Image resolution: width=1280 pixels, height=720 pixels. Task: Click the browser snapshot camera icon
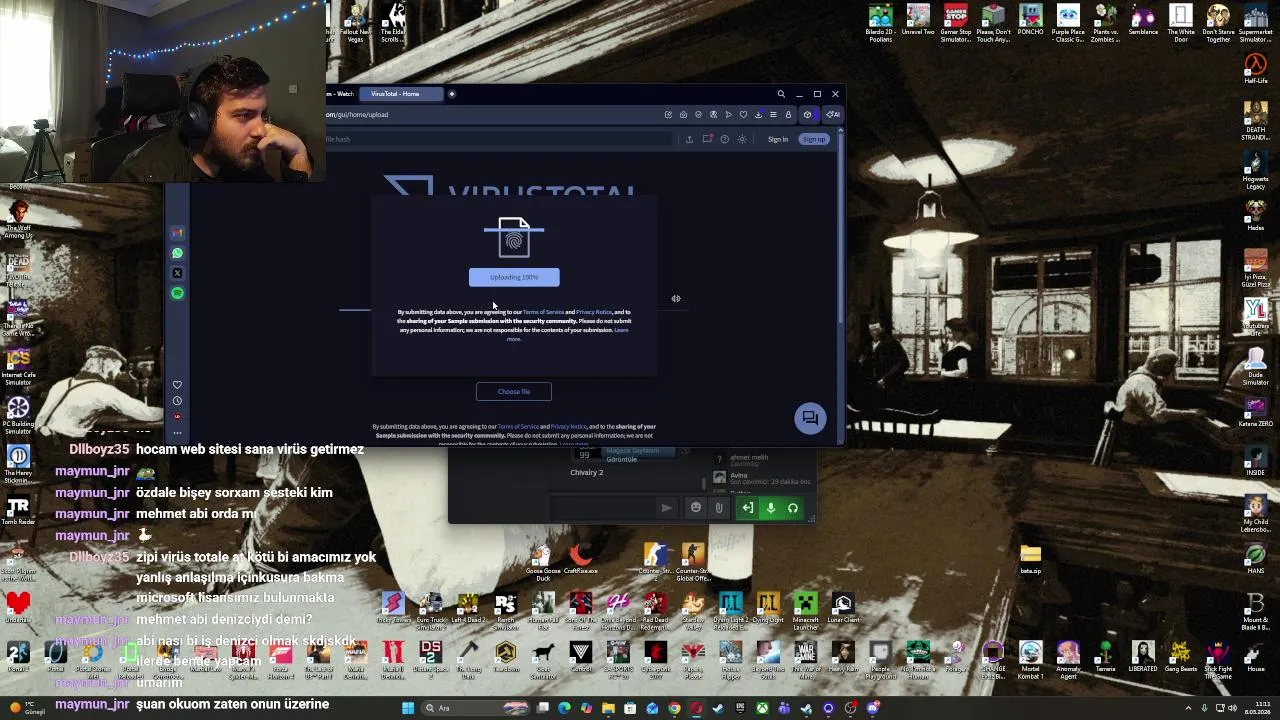pyautogui.click(x=683, y=114)
